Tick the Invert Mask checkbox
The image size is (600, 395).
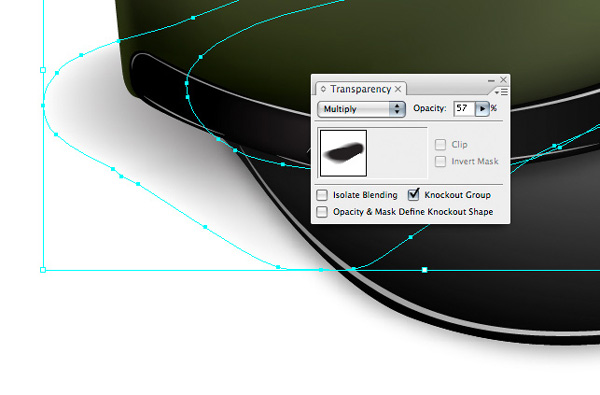click(440, 161)
